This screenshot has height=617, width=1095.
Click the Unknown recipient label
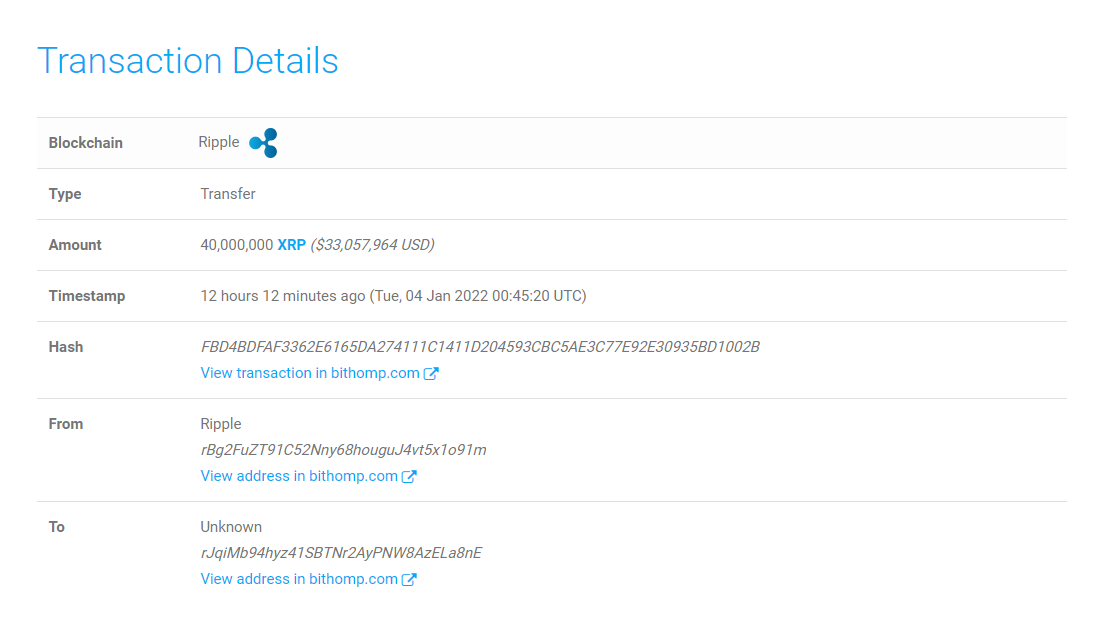(x=231, y=527)
